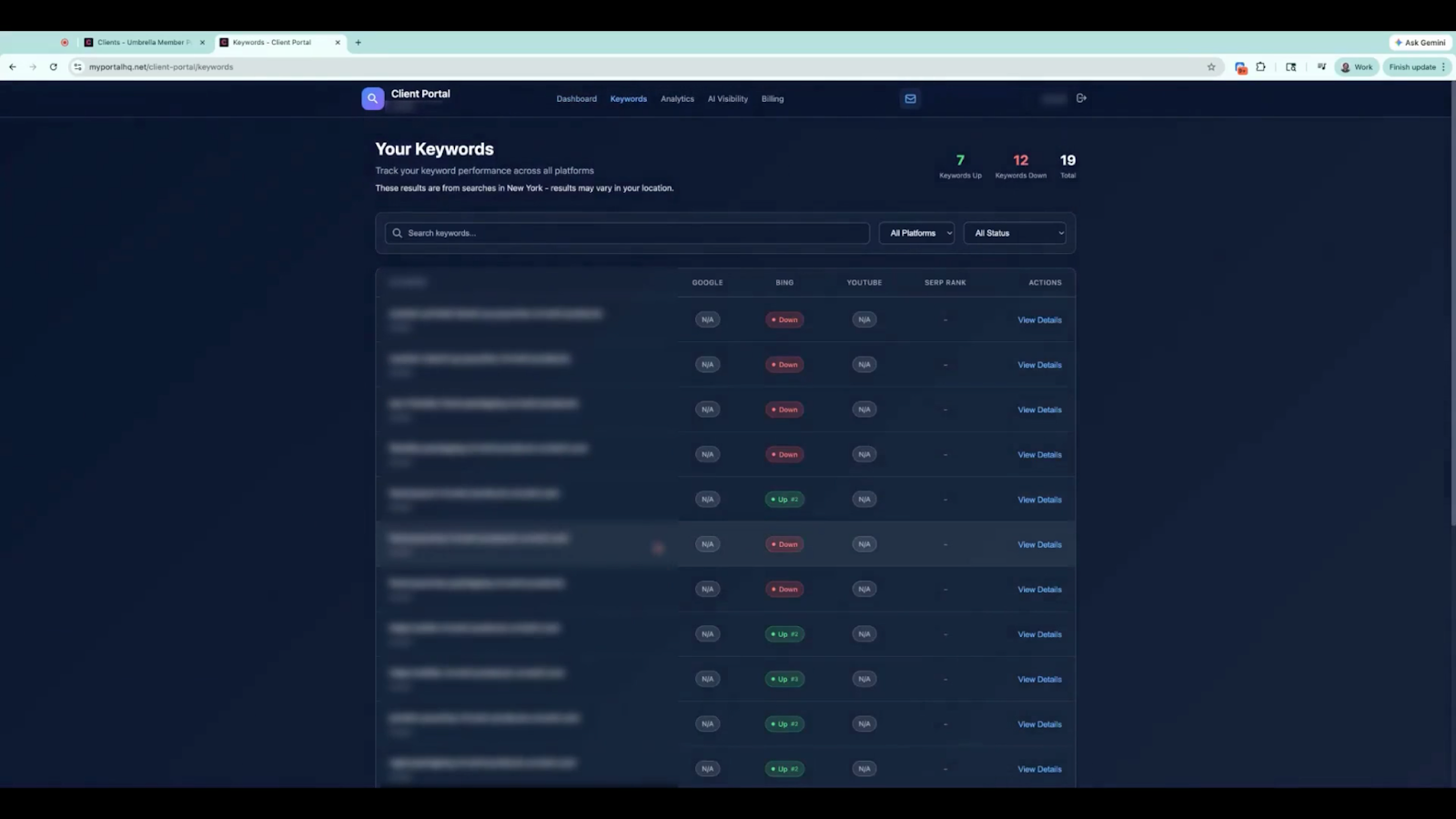Open the media controls icon in toolbar

1321,66
